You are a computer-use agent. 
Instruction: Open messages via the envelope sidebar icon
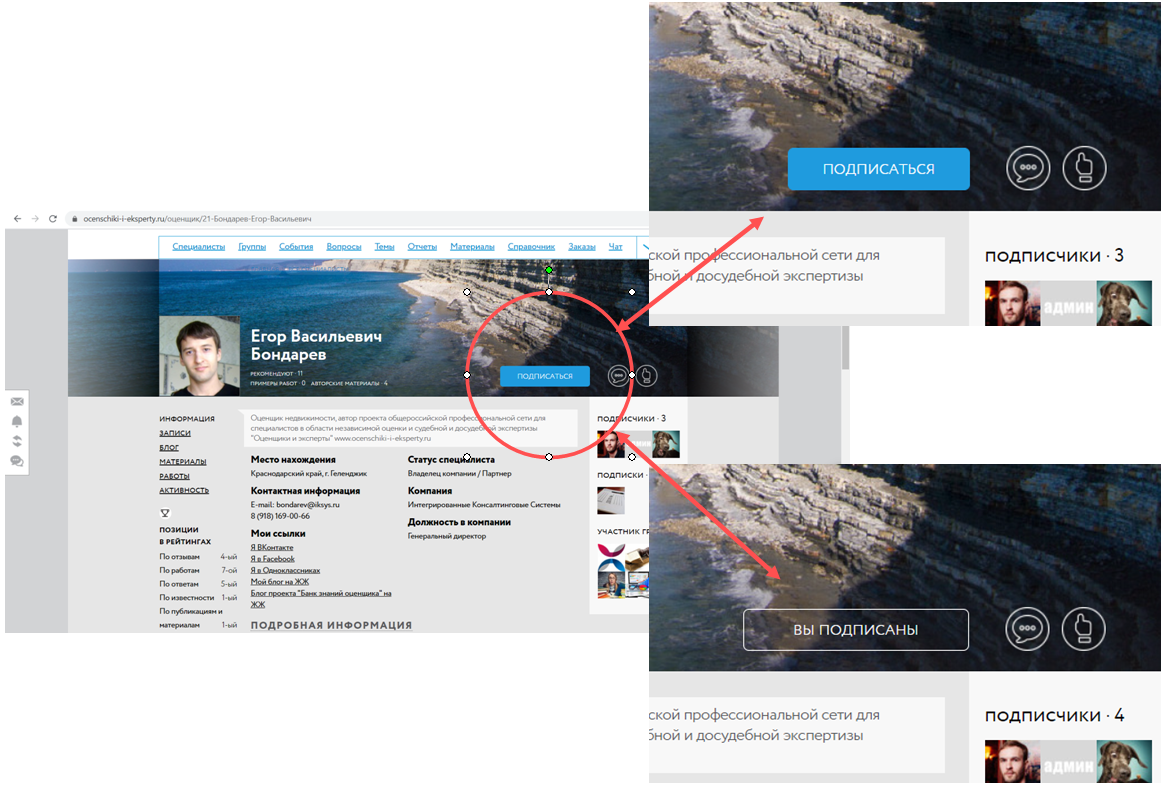click(x=17, y=402)
